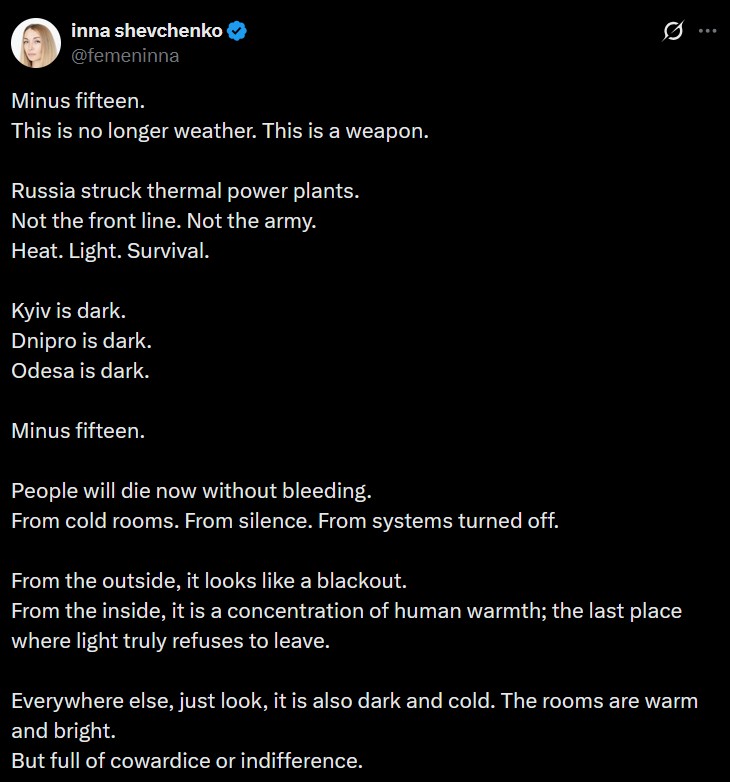Open the @femeninna handle link
Viewport: 730px width, 782px height.
click(125, 56)
